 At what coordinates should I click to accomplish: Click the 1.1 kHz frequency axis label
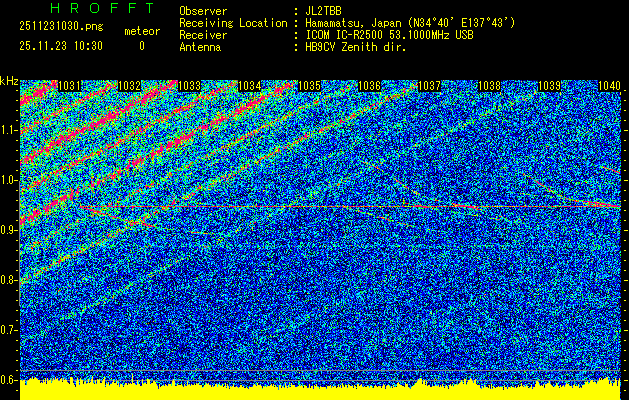[x=9, y=130]
